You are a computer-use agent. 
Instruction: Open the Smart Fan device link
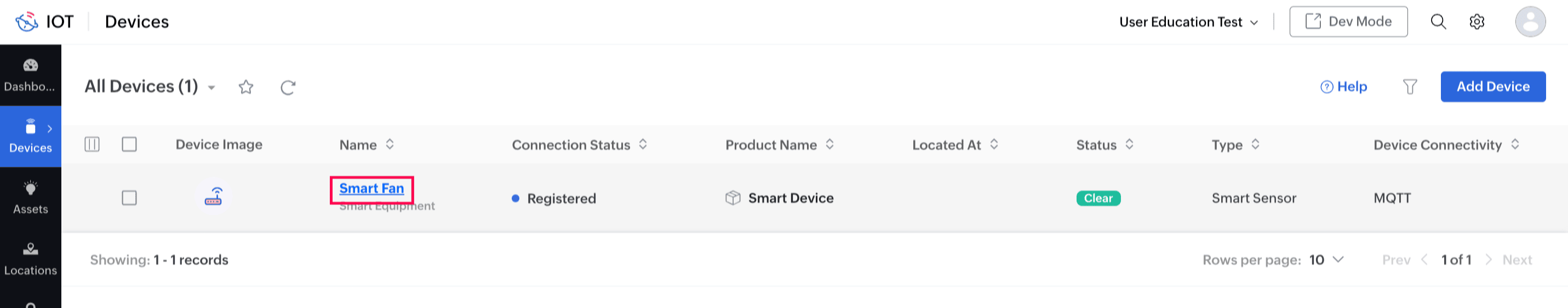[371, 189]
